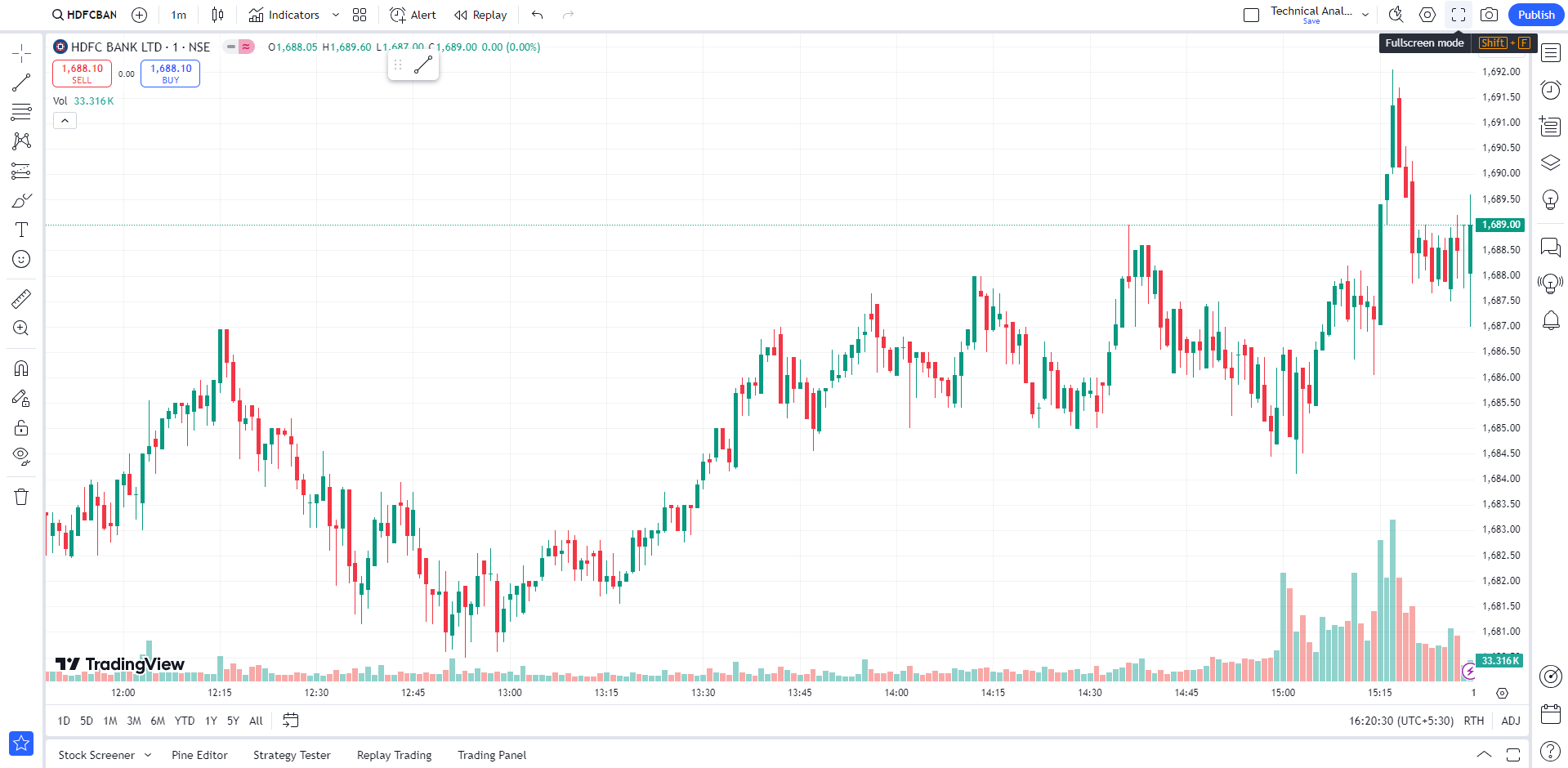
Task: Open the Replay Trading tab
Action: point(394,755)
